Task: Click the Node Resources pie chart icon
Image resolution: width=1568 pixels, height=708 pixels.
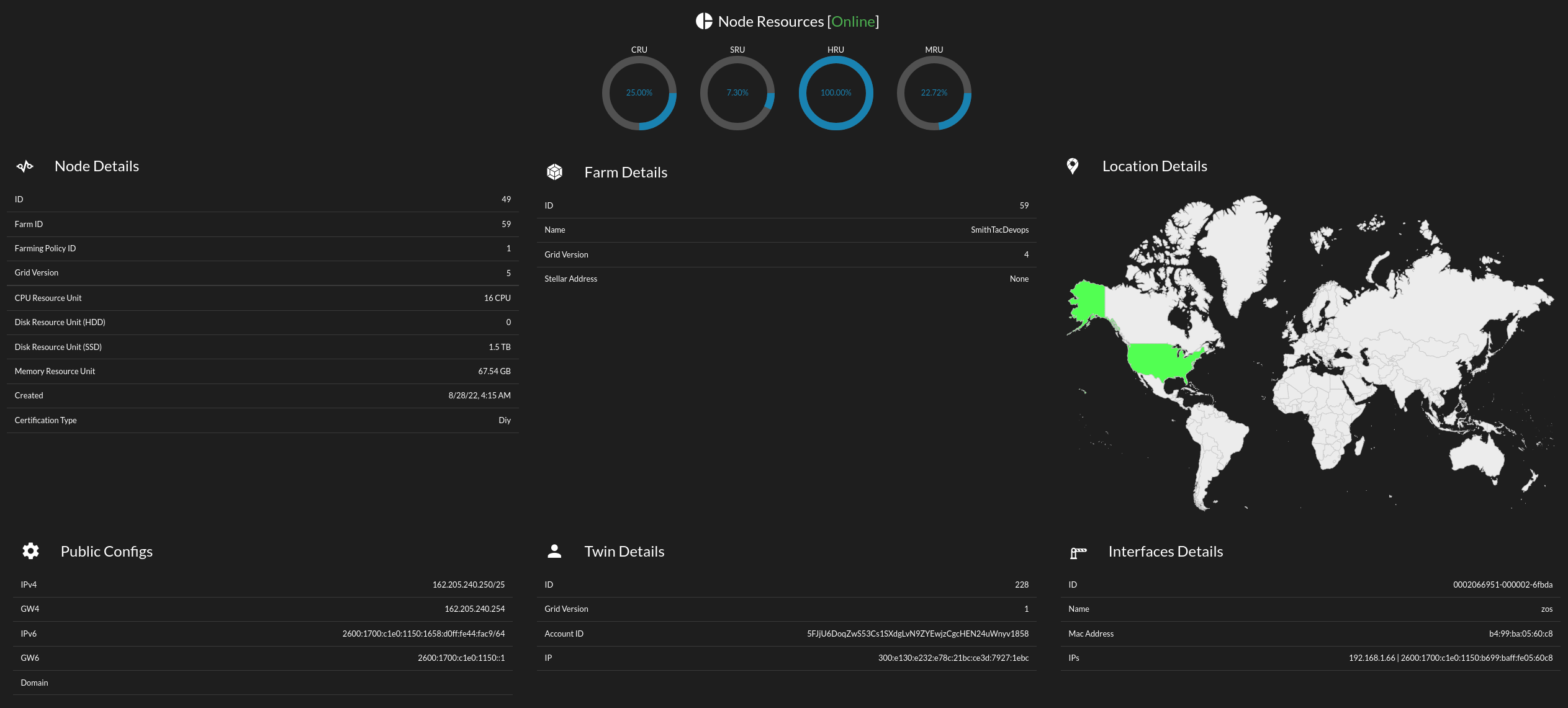Action: (x=703, y=20)
